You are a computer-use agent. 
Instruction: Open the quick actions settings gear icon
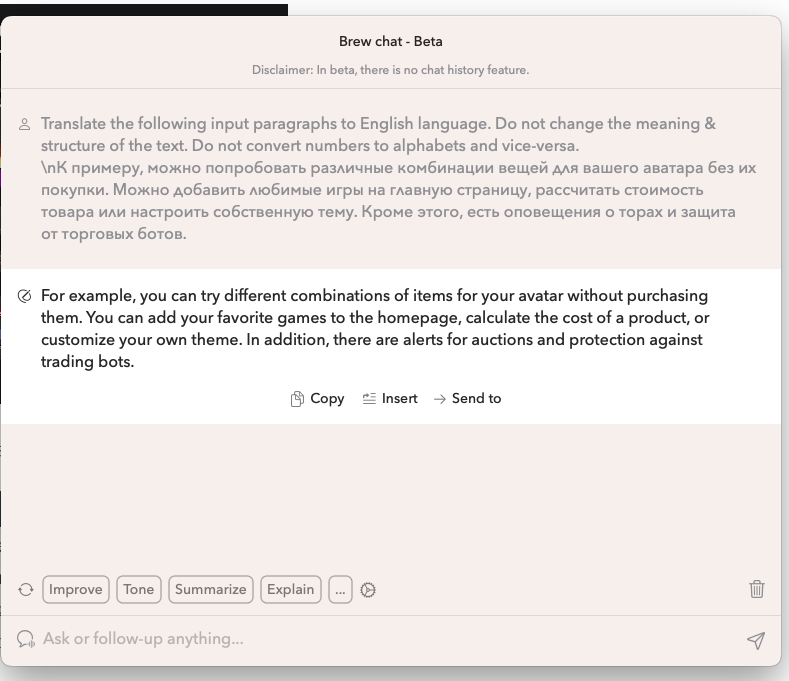coord(368,590)
